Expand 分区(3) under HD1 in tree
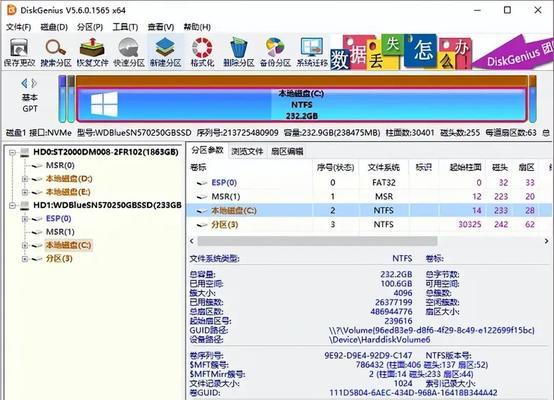 click(x=25, y=259)
